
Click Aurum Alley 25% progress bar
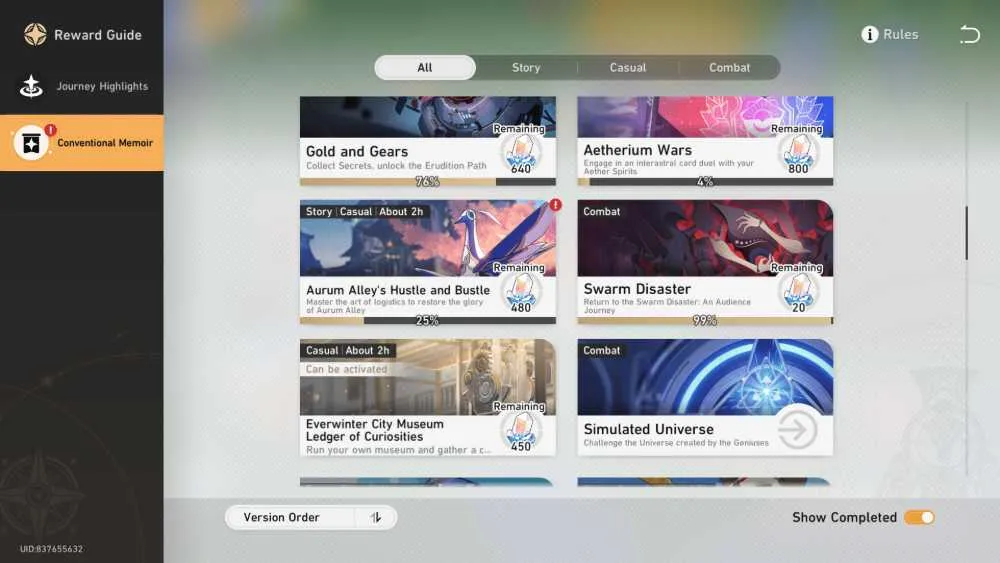coord(427,321)
